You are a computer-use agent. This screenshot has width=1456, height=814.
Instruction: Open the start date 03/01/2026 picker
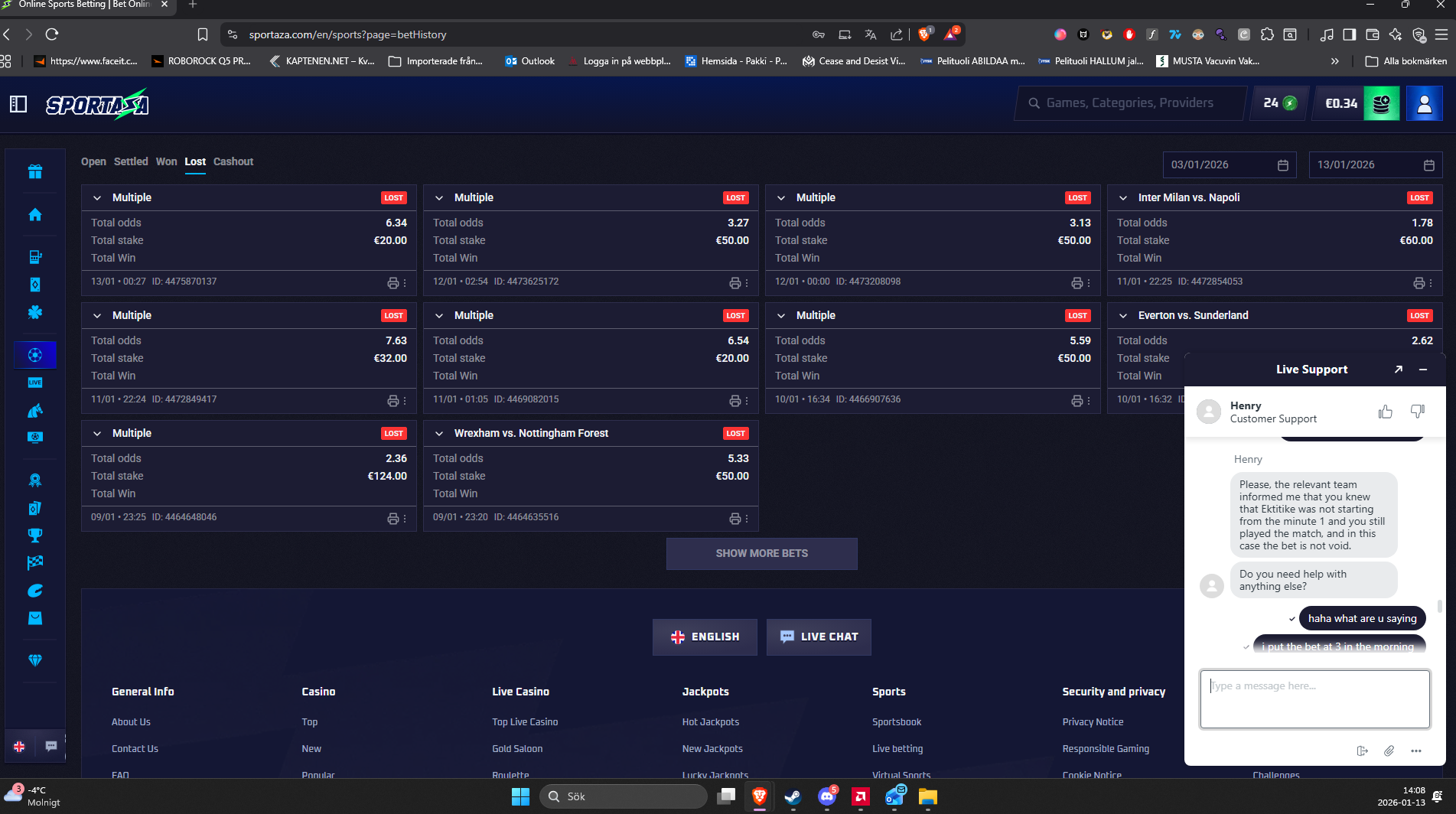[x=1230, y=164]
